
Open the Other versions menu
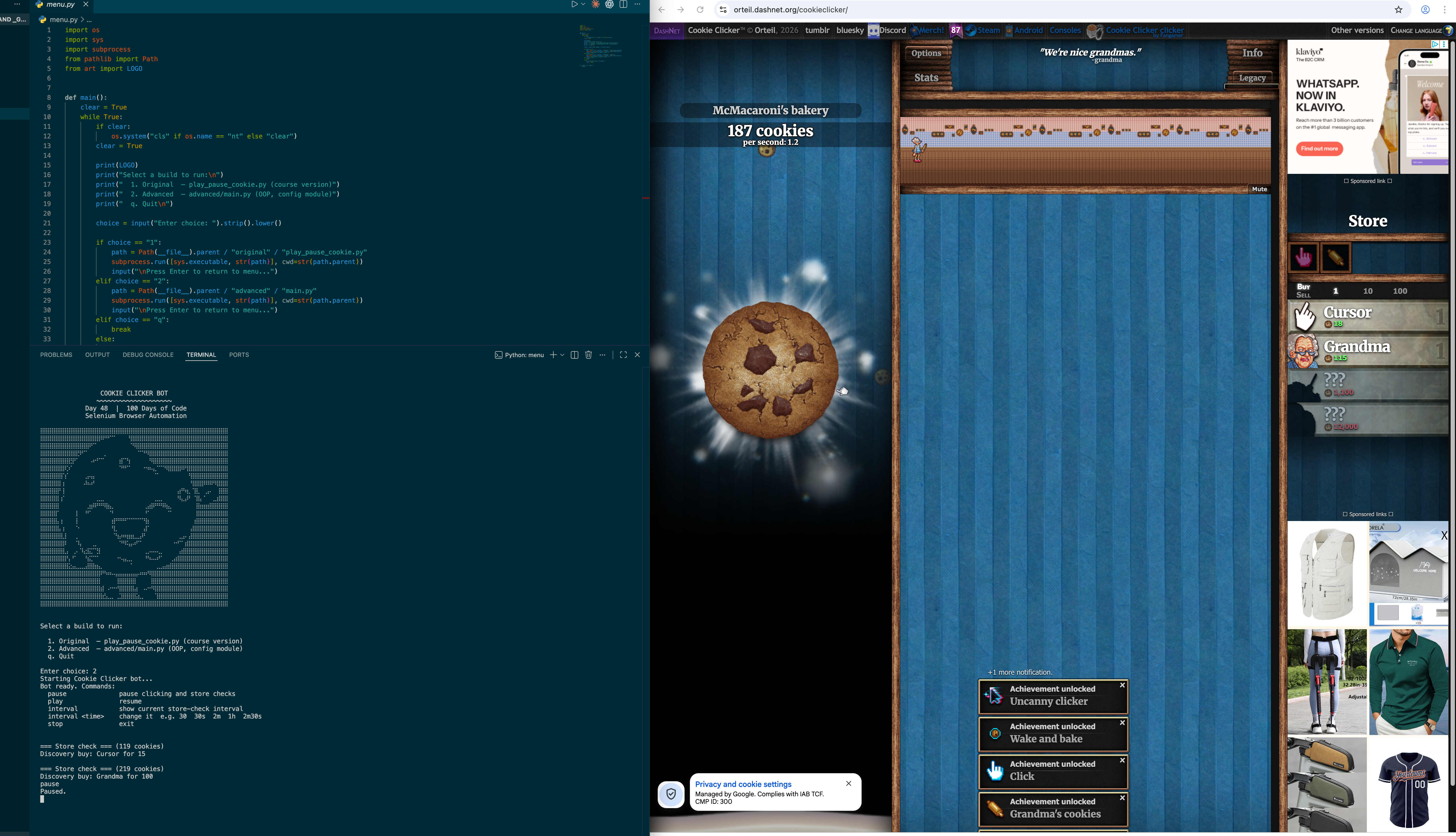(1357, 30)
